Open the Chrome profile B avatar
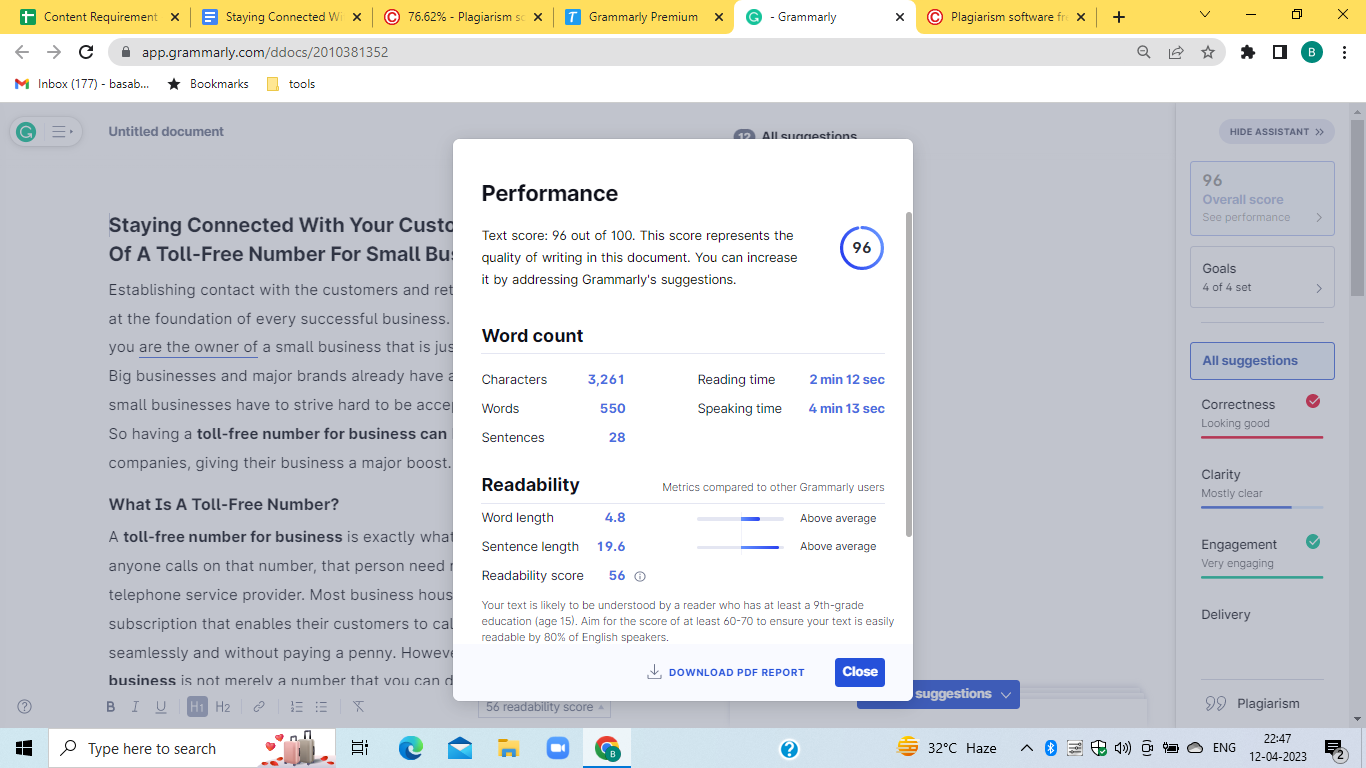Image resolution: width=1366 pixels, height=768 pixels. pyautogui.click(x=1311, y=52)
